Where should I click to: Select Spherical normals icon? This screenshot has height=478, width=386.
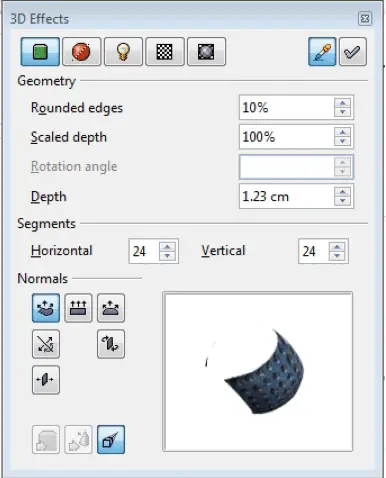[111, 308]
